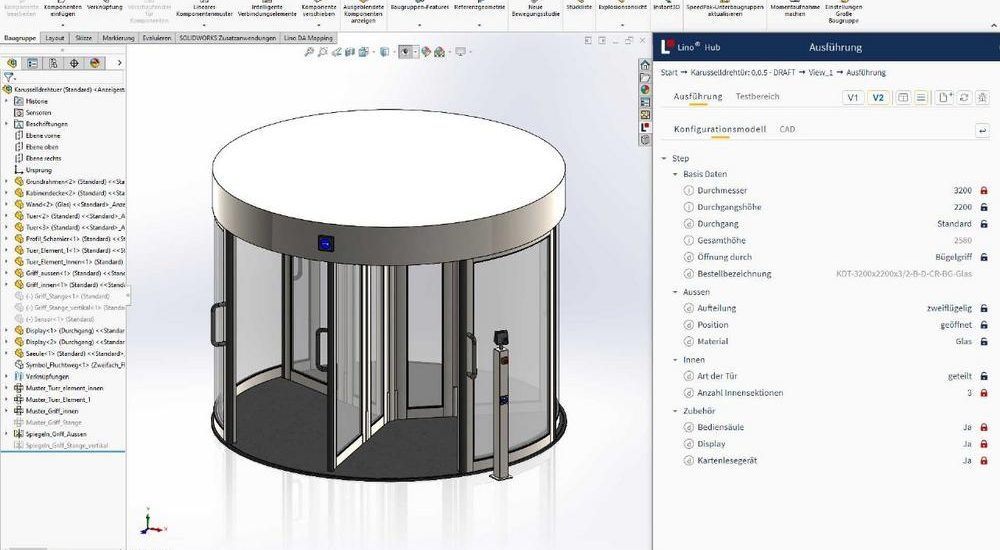Click the refresh icon in Lino Hub toolbar
This screenshot has height=550, width=1000.
(x=963, y=97)
